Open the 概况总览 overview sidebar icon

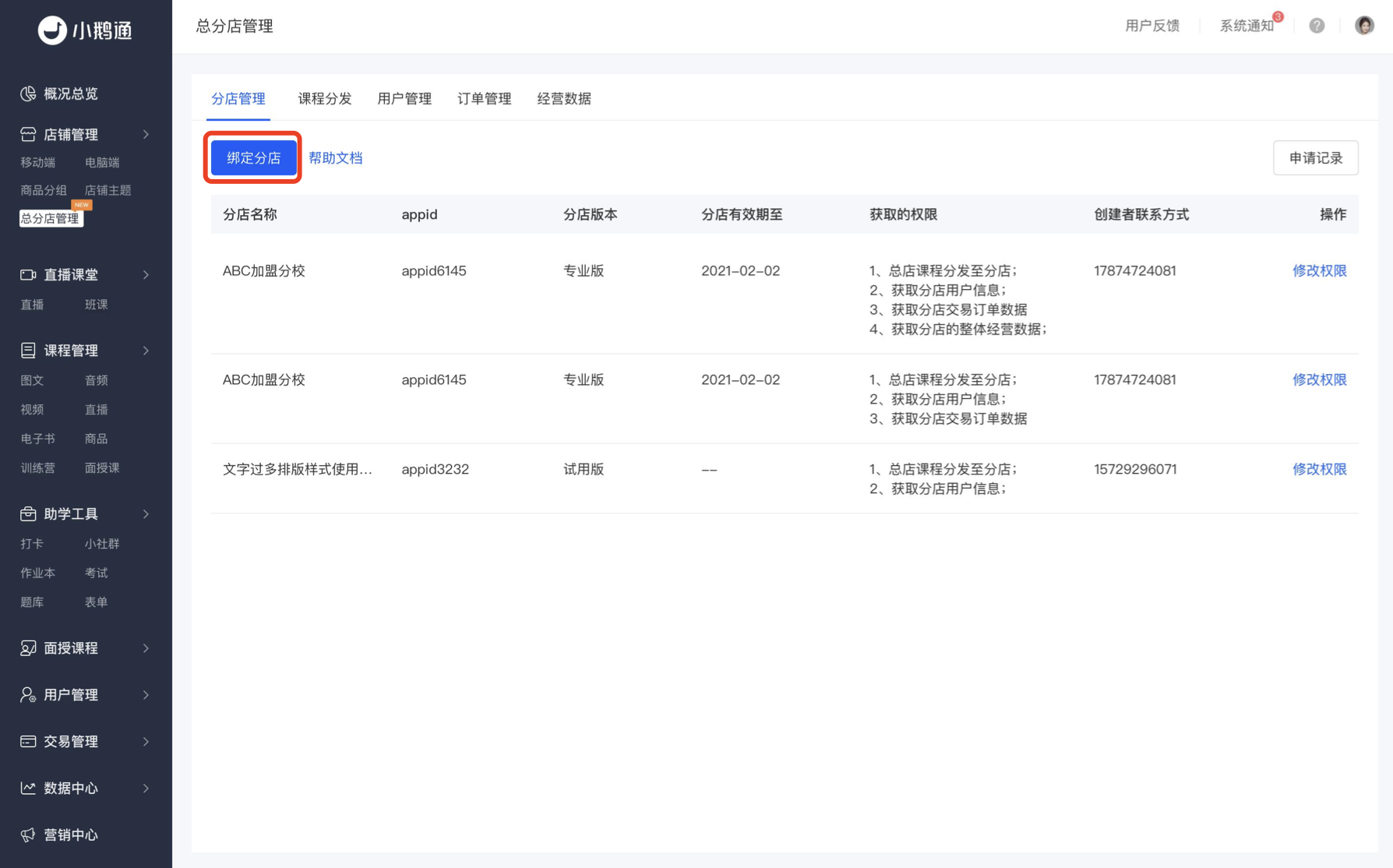[28, 94]
